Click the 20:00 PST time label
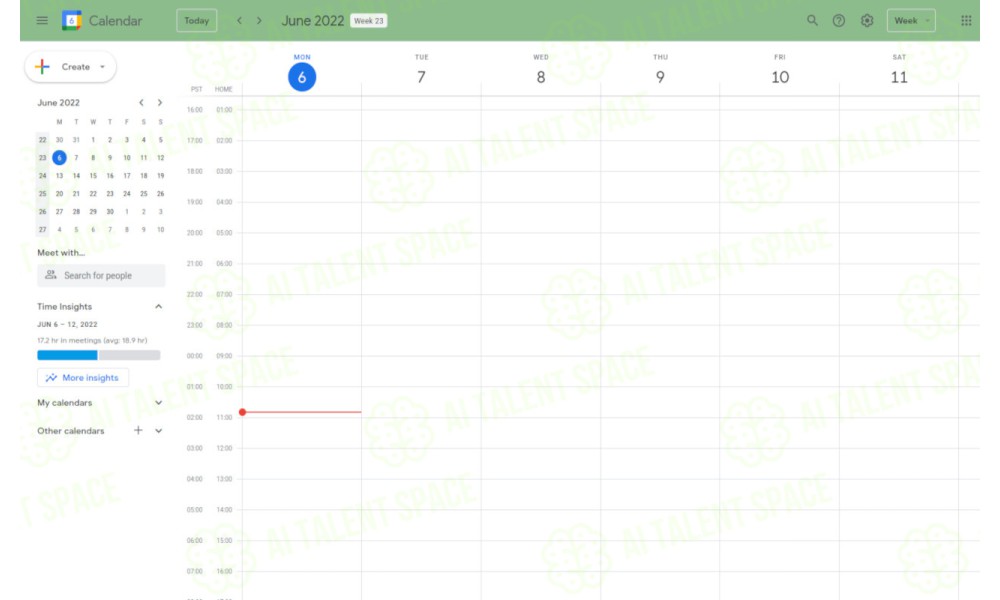Viewport: 1000px width, 600px height. click(195, 233)
